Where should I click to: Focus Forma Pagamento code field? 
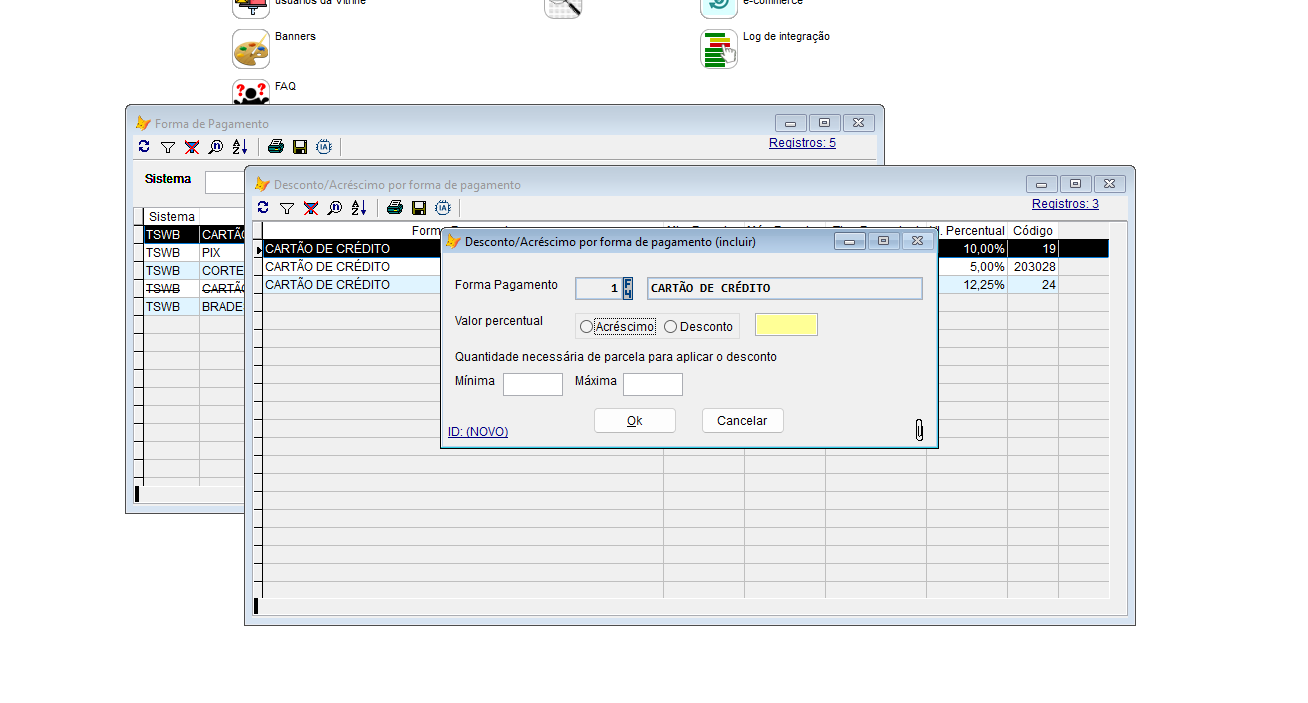pos(599,288)
